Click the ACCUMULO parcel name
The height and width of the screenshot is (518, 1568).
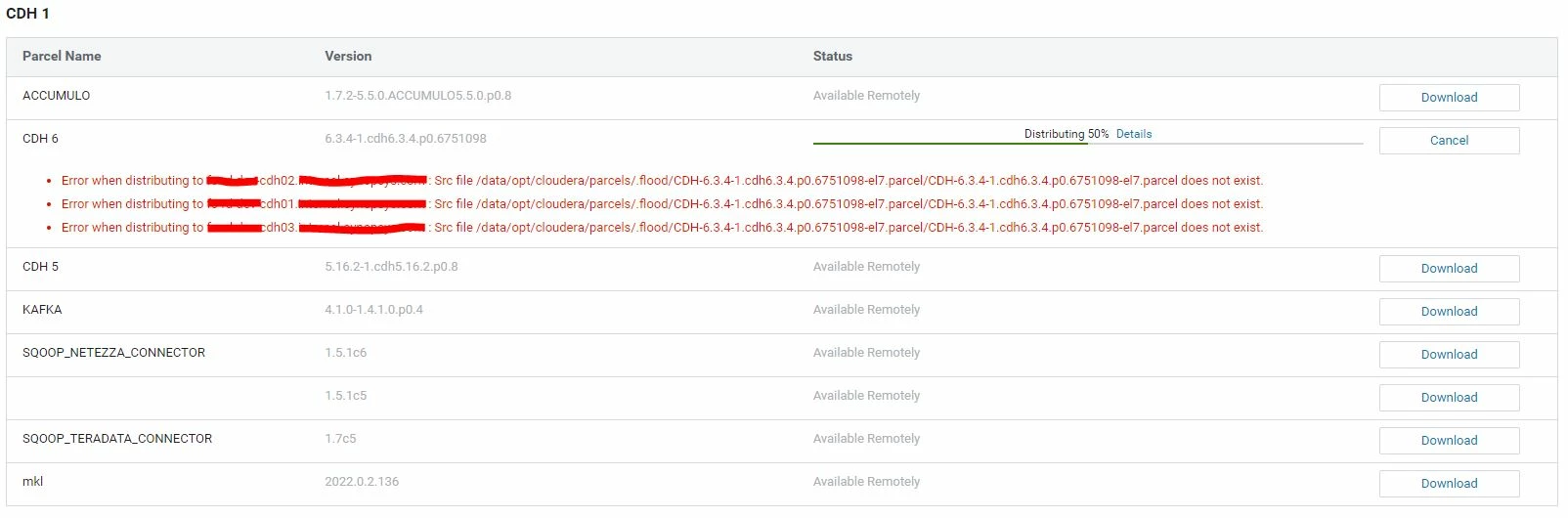click(x=56, y=96)
